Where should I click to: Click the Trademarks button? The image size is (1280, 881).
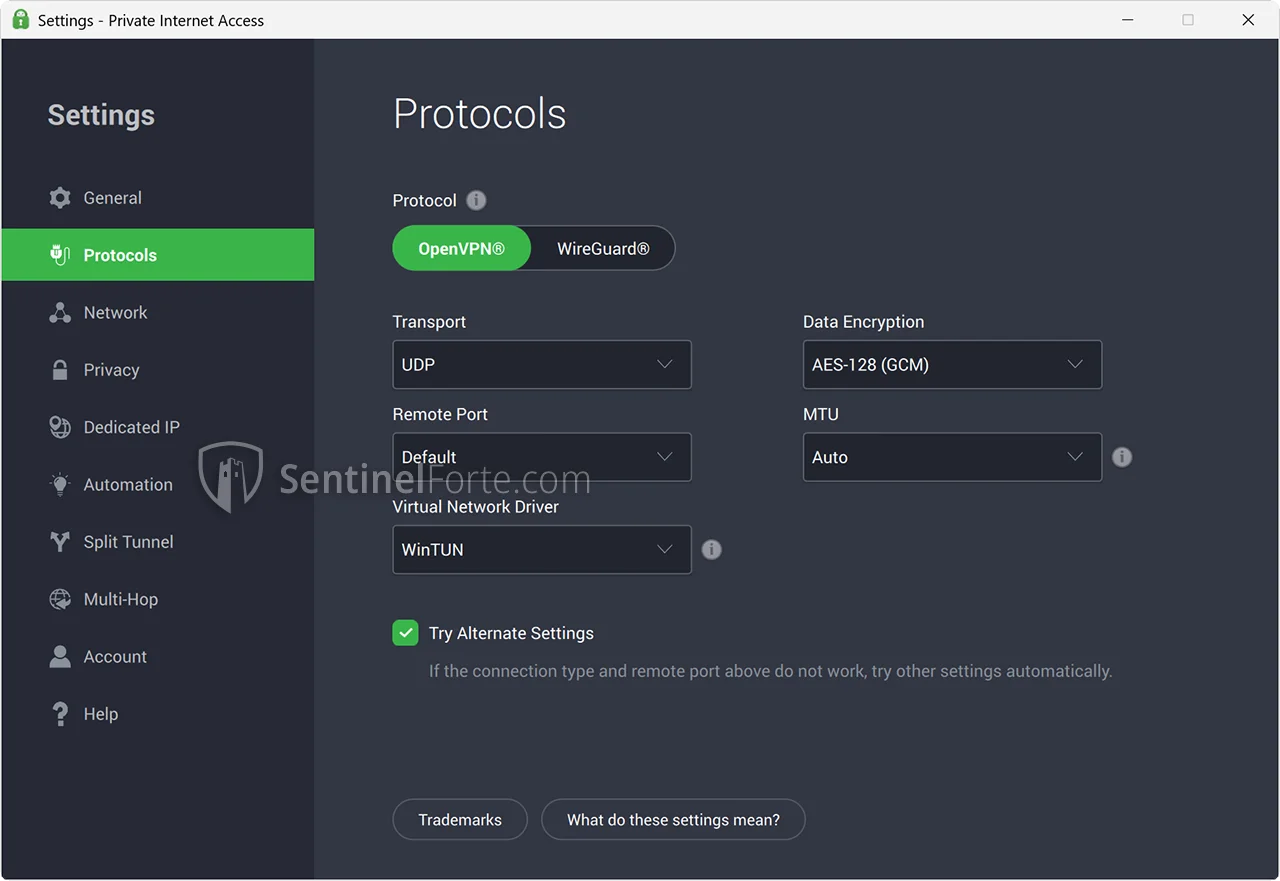coord(460,820)
